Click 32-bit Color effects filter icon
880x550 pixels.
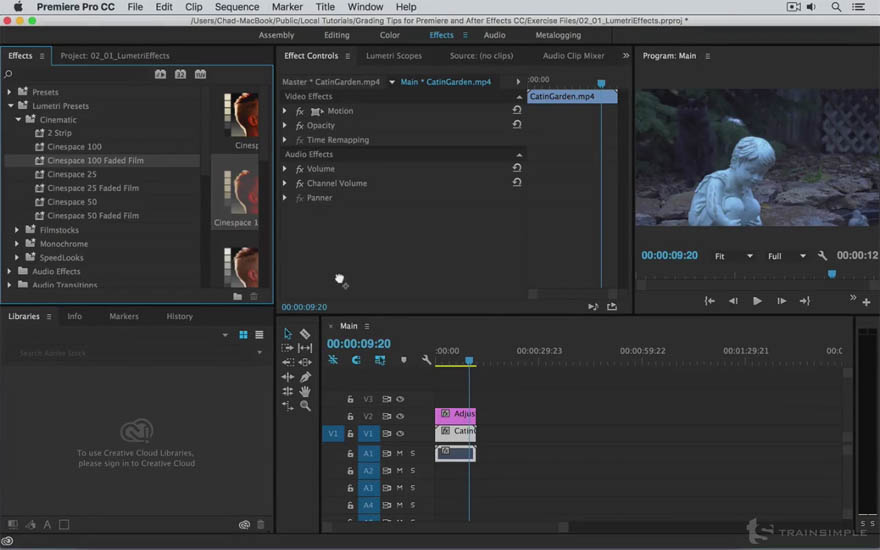pos(180,74)
